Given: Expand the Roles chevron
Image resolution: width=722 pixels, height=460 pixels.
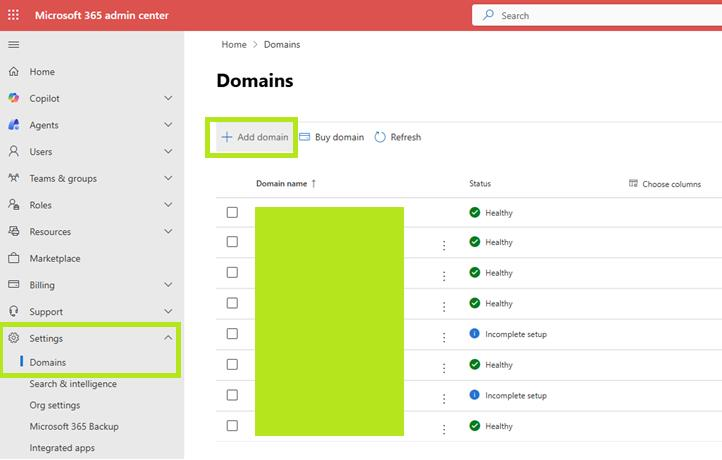Looking at the screenshot, I should 169,204.
